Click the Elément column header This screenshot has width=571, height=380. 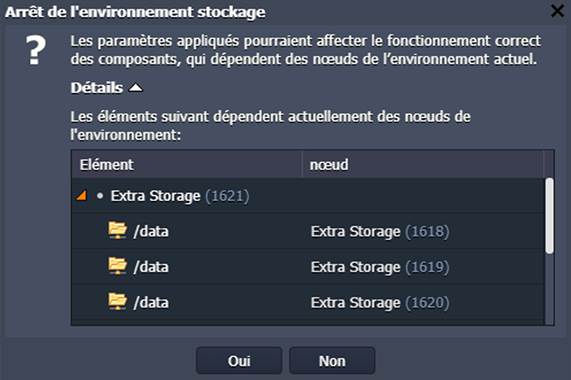coord(186,165)
